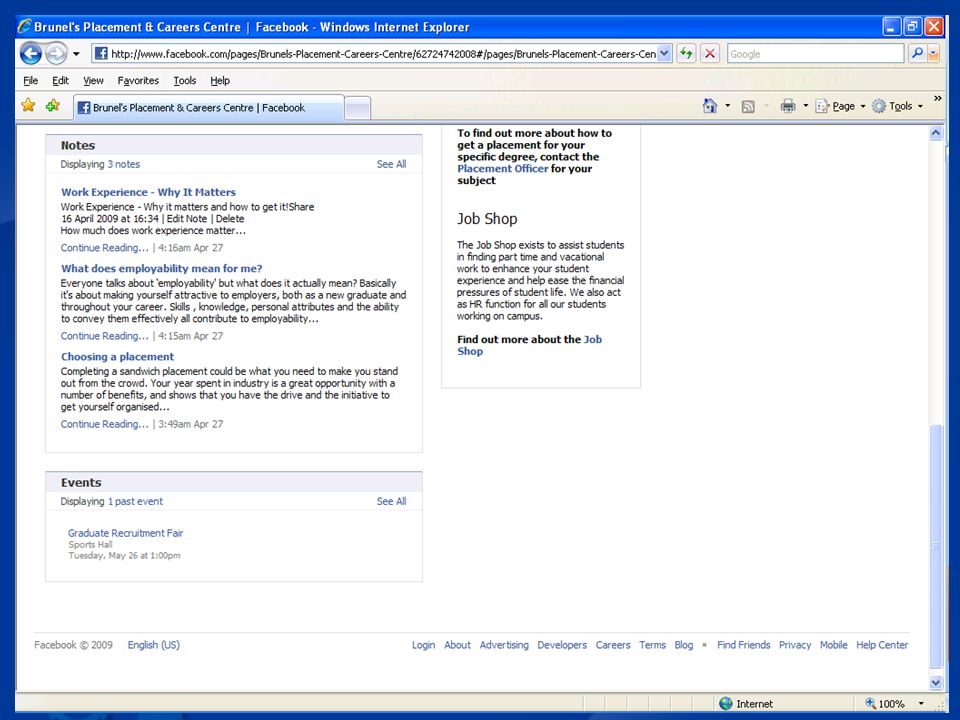
Task: Click the Internet Explorer title bar icon
Action: pos(24,26)
